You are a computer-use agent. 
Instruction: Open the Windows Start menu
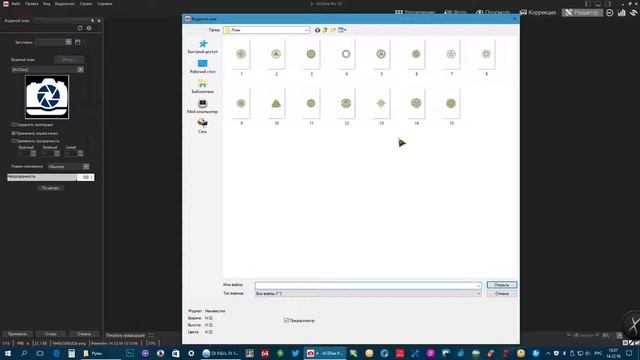pos(8,353)
